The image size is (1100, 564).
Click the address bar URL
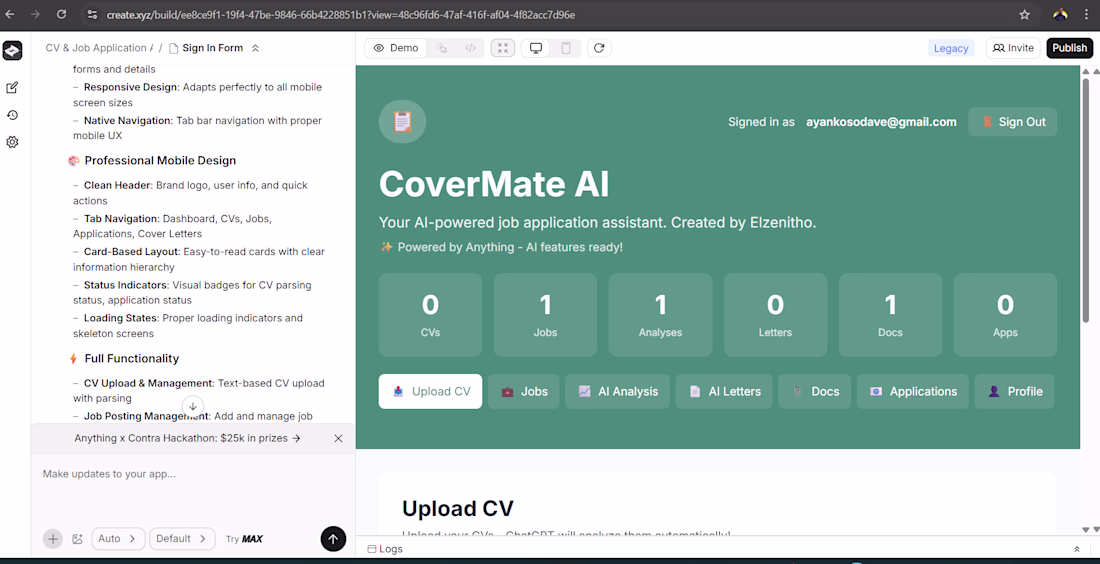[x=340, y=15]
